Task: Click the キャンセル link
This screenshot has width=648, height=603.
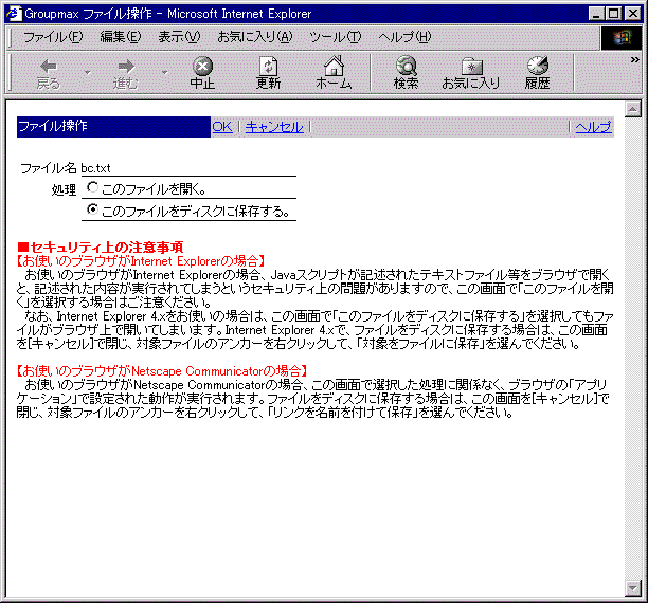Action: pos(274,127)
